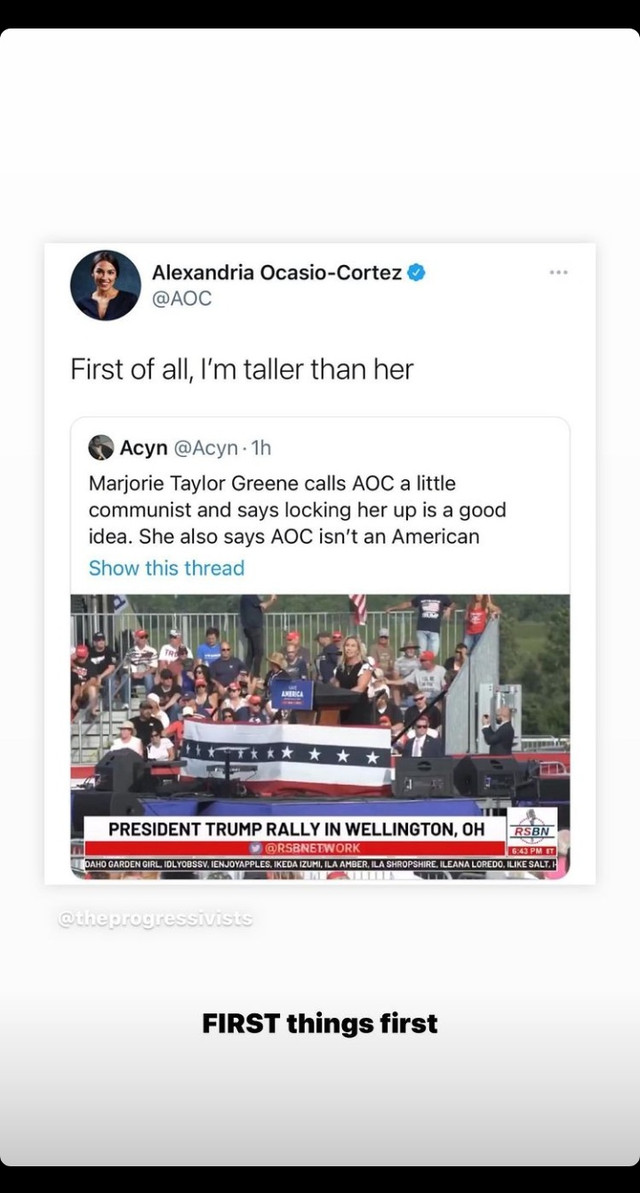Click the 6:43 PM ET time label
This screenshot has height=1193, width=640.
[532, 851]
